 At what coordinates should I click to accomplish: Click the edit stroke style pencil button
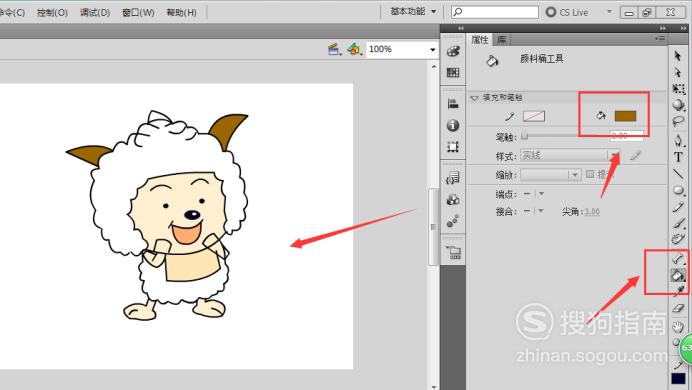(635, 155)
